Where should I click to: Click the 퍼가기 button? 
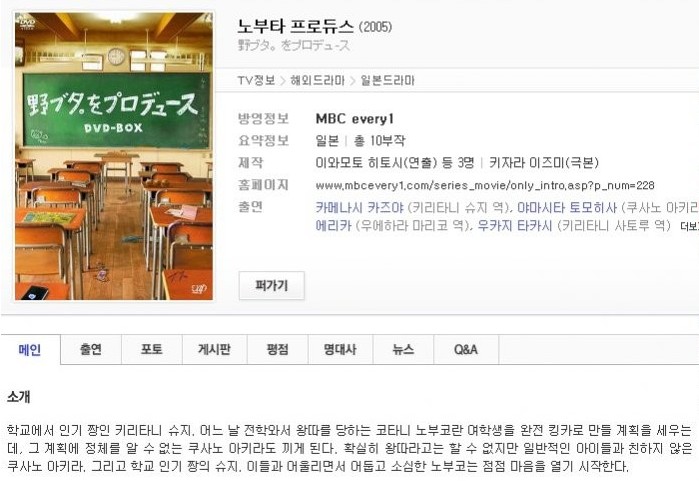pyautogui.click(x=271, y=285)
